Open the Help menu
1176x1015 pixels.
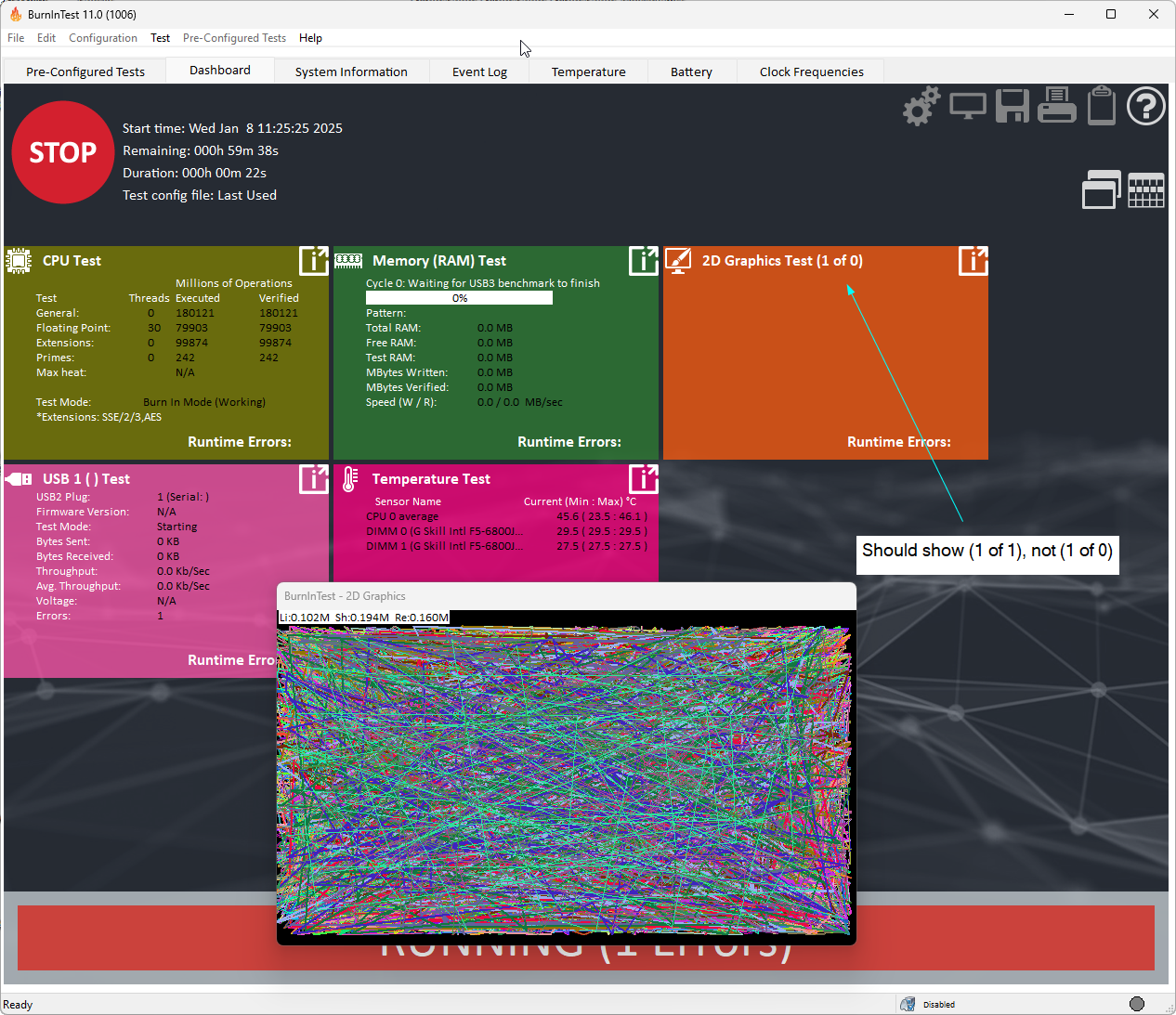(x=310, y=38)
